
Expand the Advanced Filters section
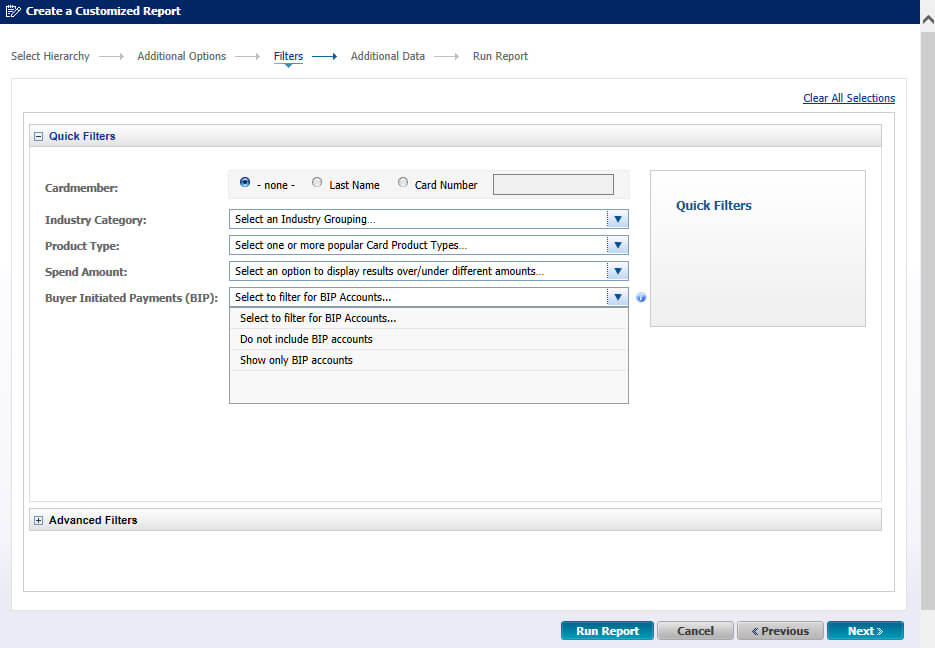point(38,520)
